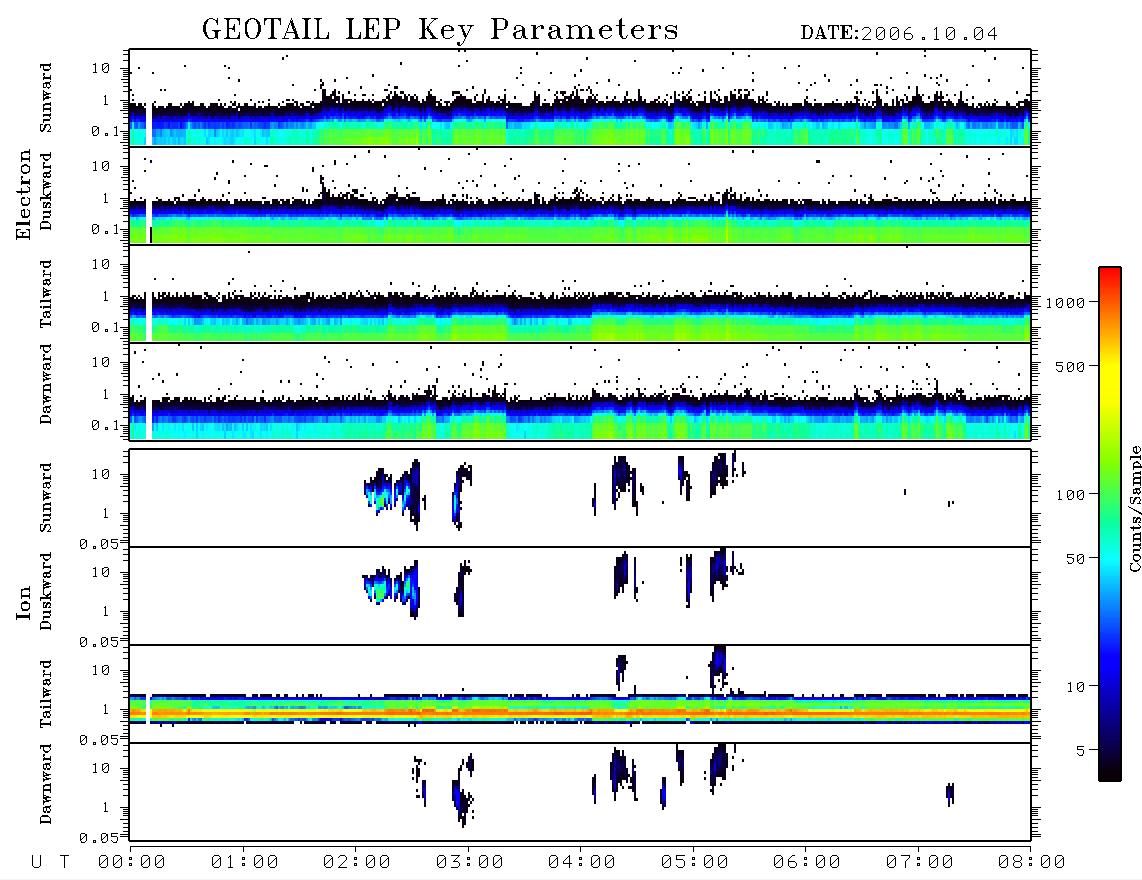Click the Electron Duskward spectrogram panel
The image size is (1142, 880).
pyautogui.click(x=580, y=195)
